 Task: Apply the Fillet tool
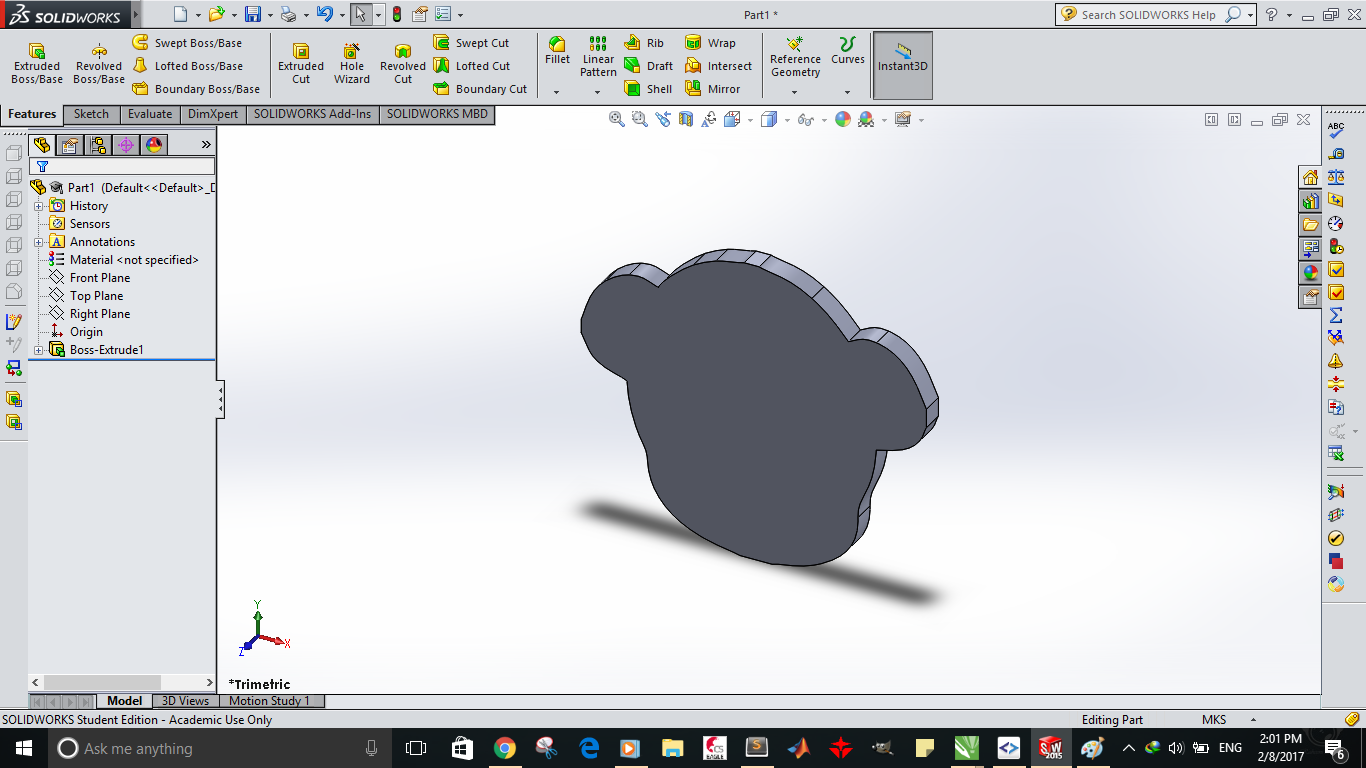click(557, 52)
